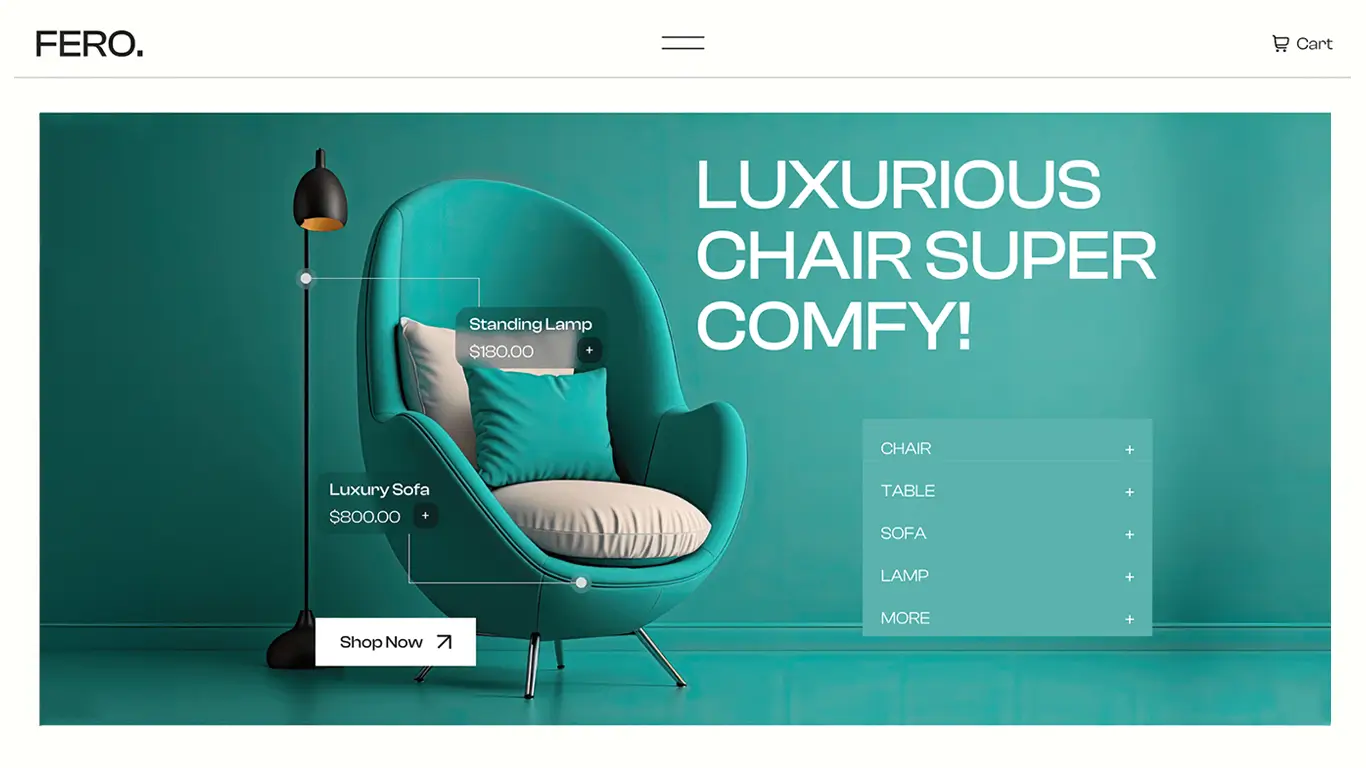Expand the LAMP category plus
The width and height of the screenshot is (1366, 768).
(x=1129, y=577)
